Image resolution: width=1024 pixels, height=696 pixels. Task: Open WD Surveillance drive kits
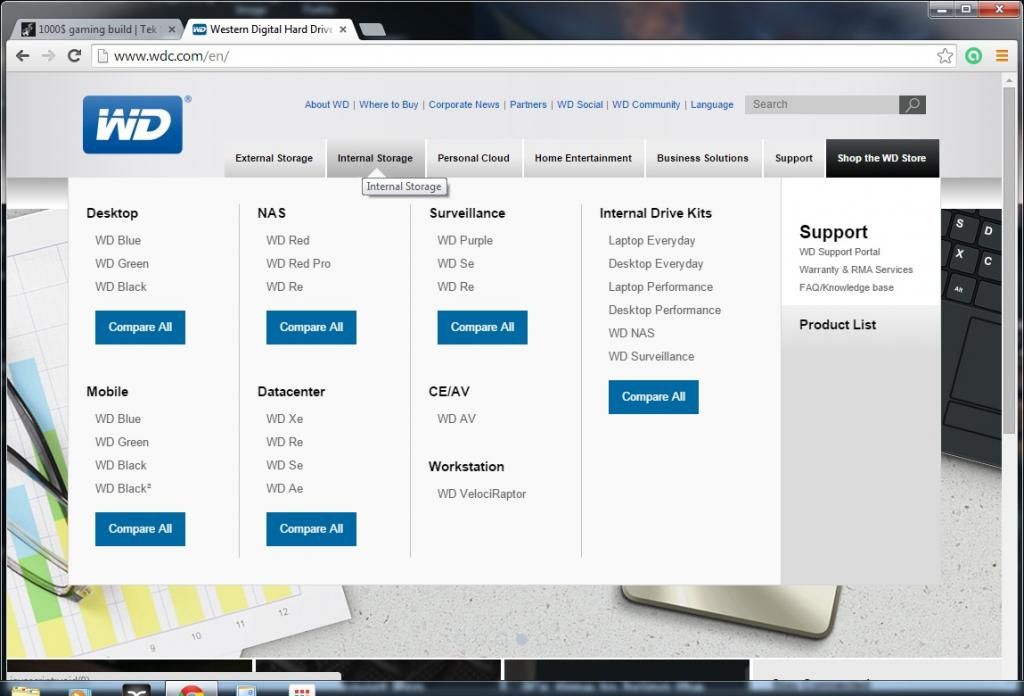click(x=651, y=356)
